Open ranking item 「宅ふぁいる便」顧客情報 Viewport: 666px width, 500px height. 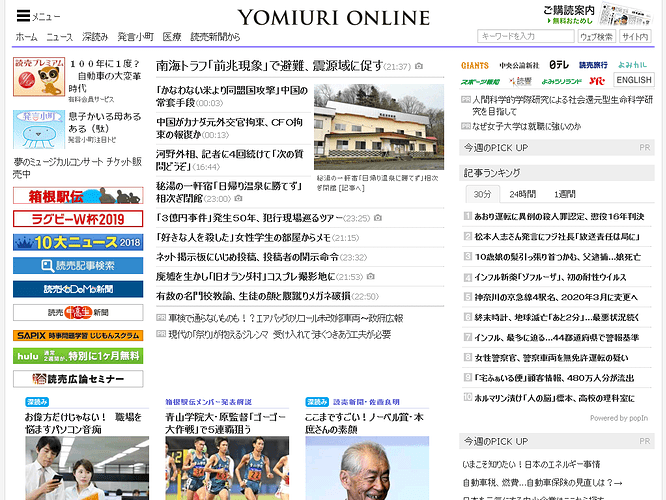click(554, 378)
